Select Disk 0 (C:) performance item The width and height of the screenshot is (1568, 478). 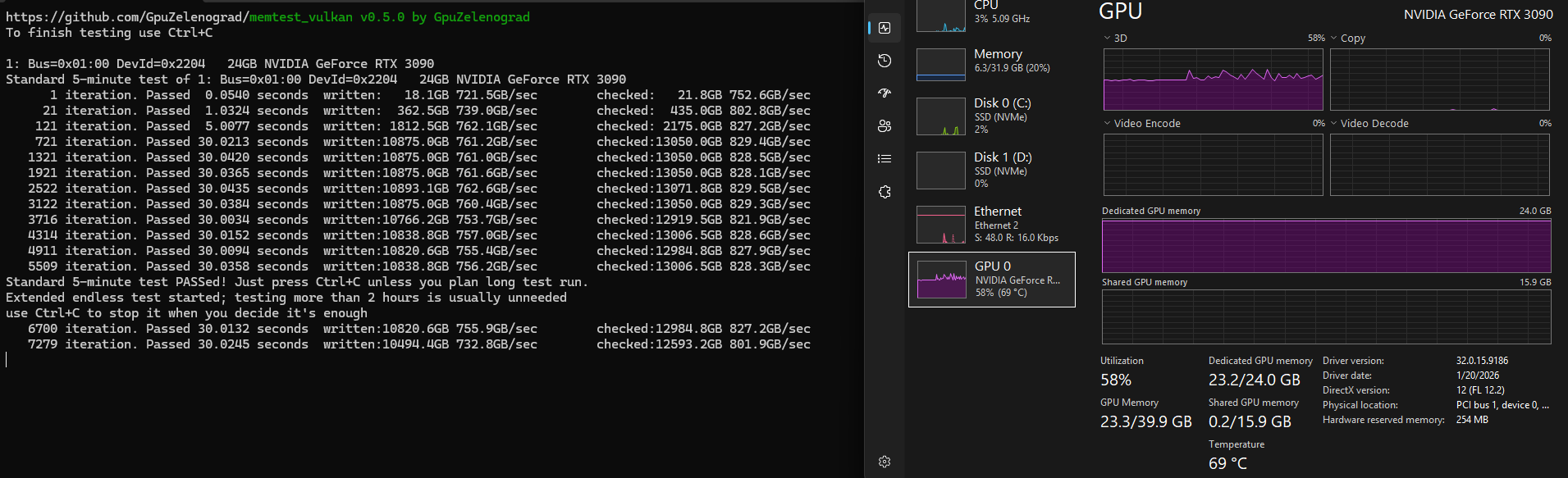coord(992,116)
